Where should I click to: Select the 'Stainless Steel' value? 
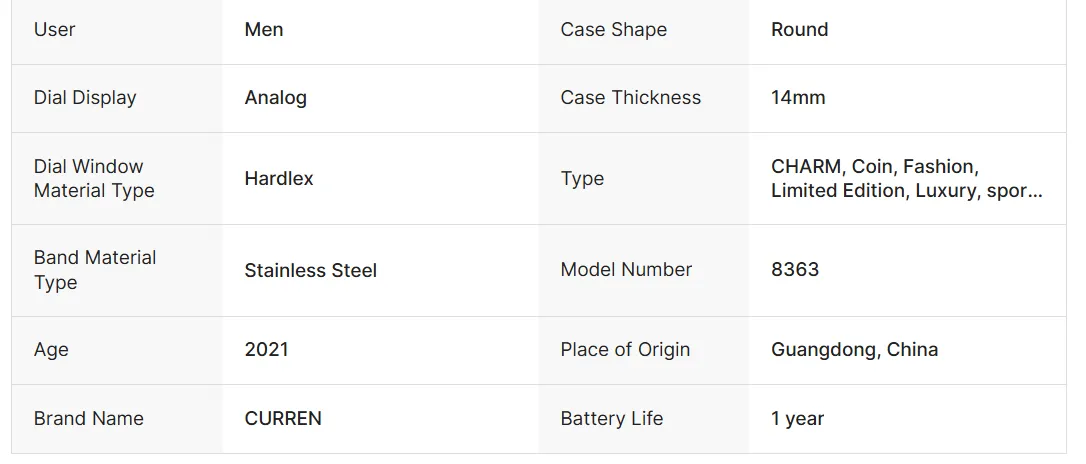[x=310, y=270]
